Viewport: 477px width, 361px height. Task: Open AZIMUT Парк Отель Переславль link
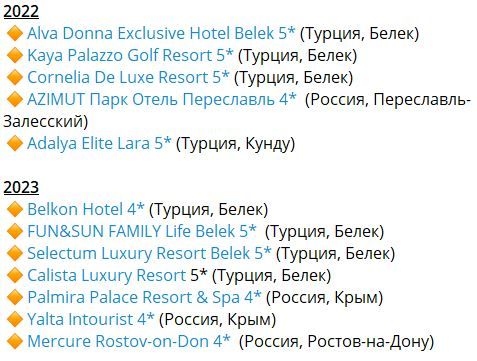point(162,99)
